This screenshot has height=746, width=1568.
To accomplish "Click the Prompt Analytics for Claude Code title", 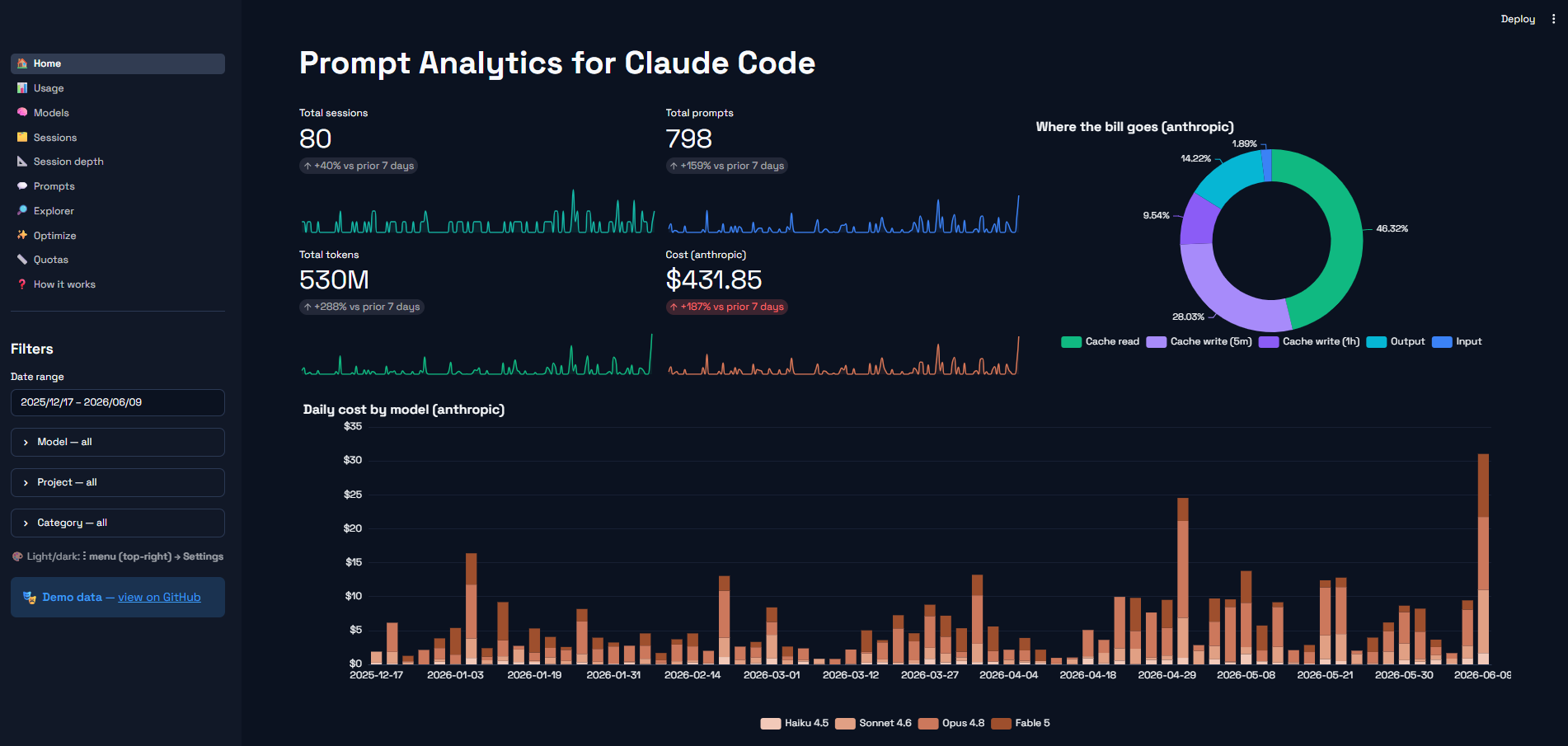I will click(557, 63).
